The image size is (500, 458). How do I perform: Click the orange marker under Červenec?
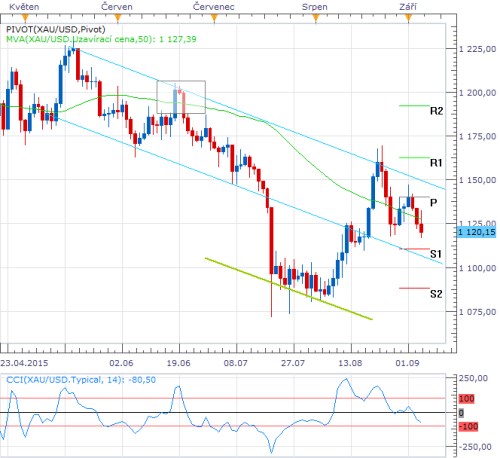(214, 19)
